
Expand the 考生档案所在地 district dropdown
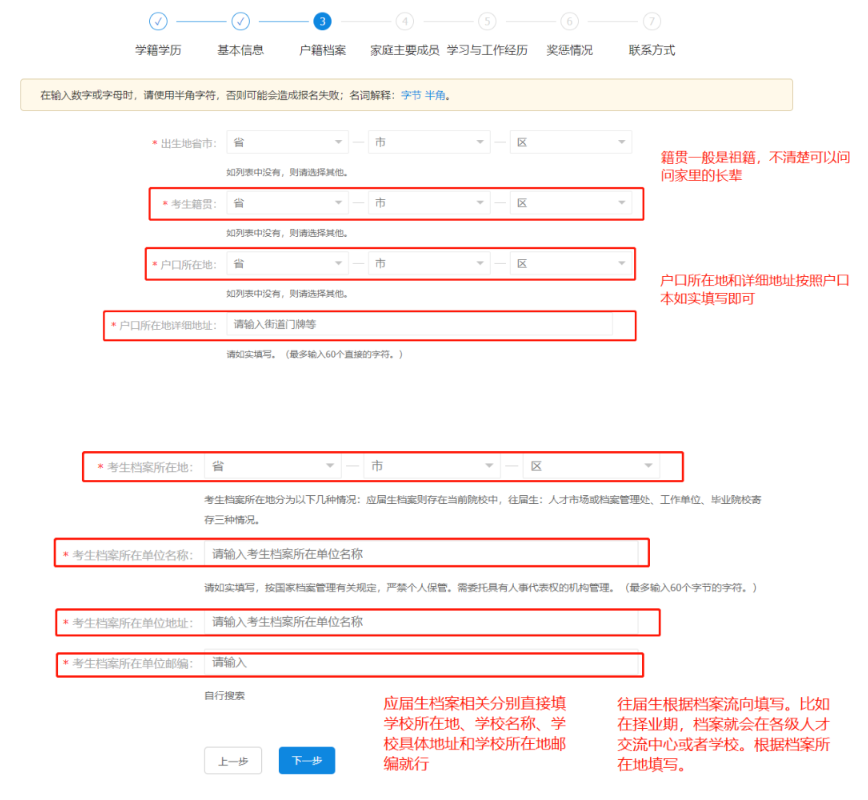[x=591, y=466]
